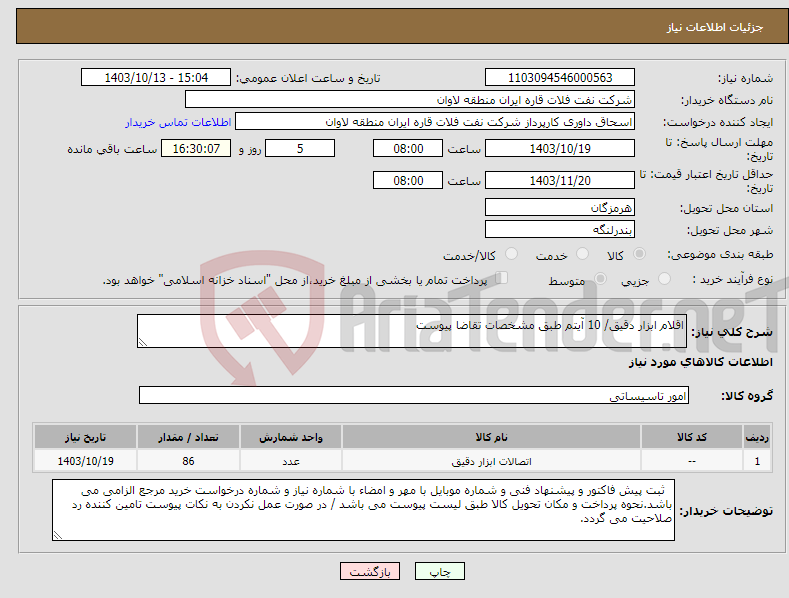Click the تعداد / مقدار column header

pos(188,437)
